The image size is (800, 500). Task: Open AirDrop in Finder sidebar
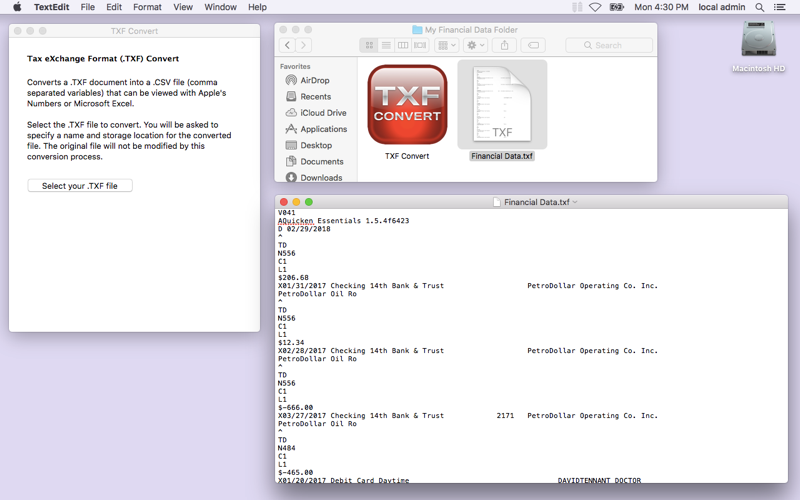pyautogui.click(x=315, y=80)
